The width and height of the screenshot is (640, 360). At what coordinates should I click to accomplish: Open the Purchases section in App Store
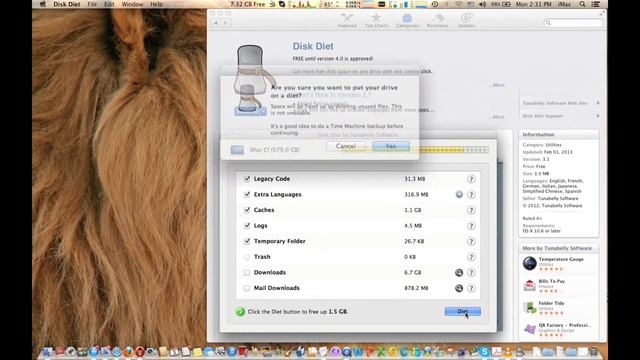tap(438, 20)
